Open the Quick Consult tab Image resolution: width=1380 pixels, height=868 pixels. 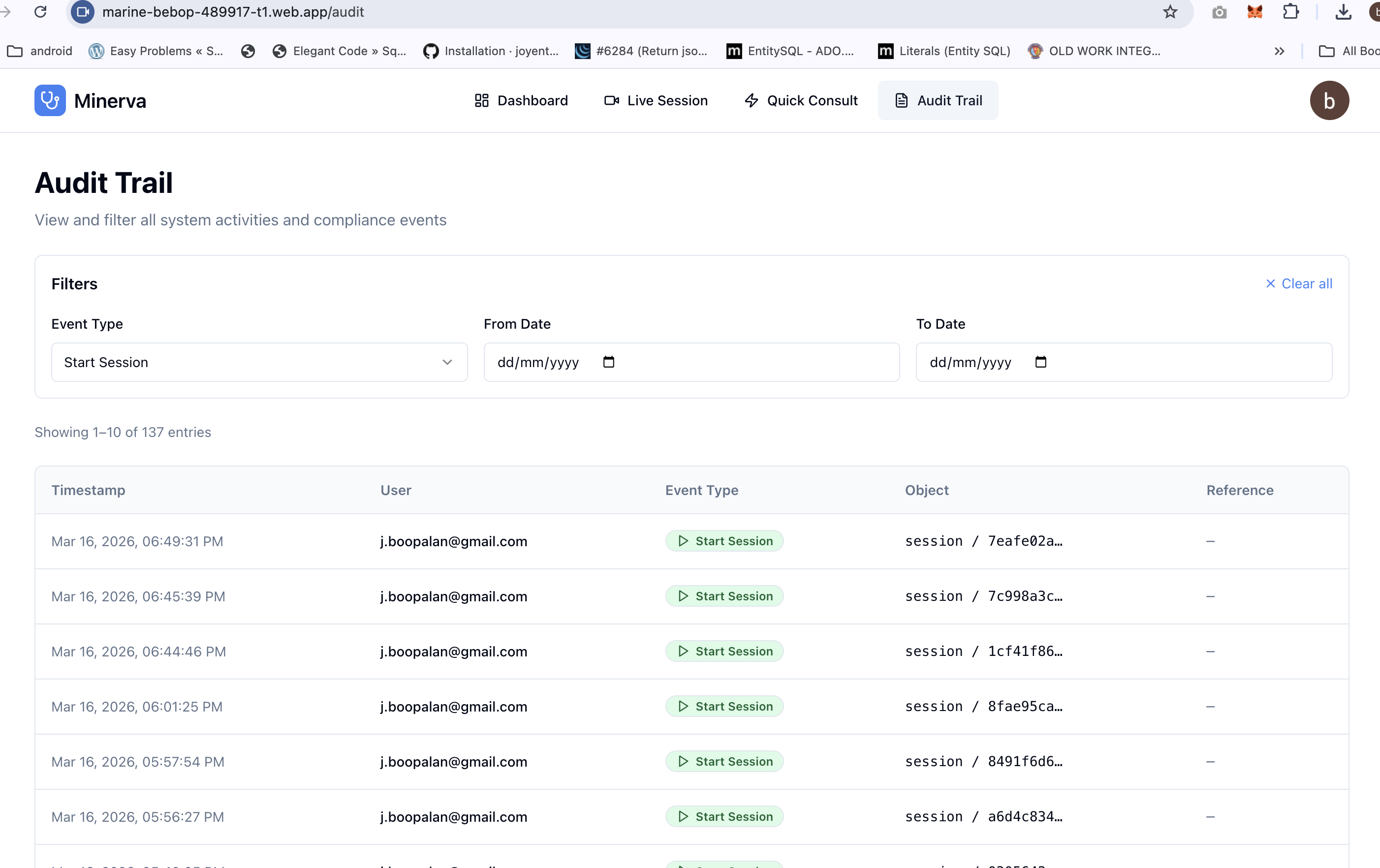coord(801,100)
